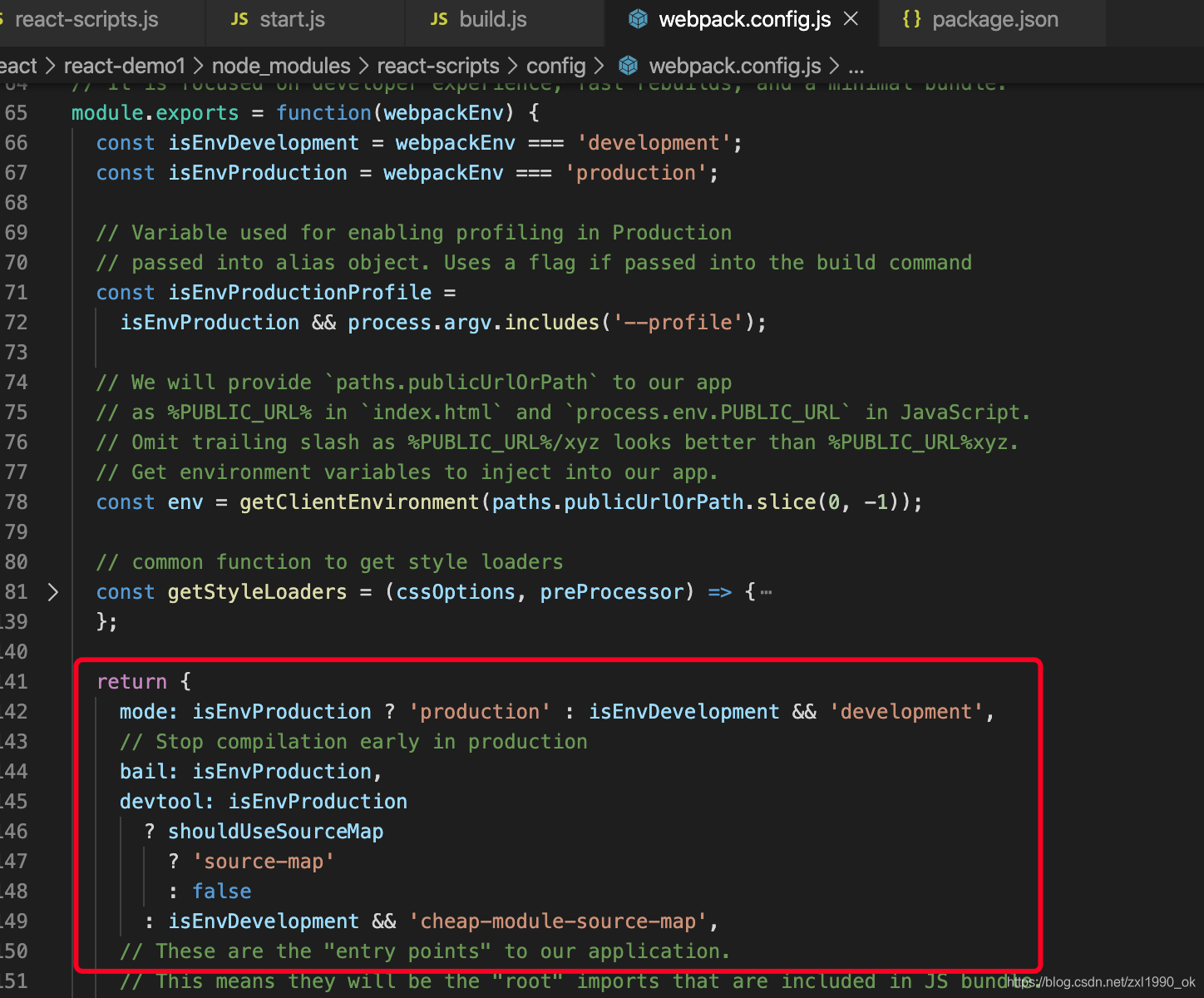Viewport: 1204px width, 998px height.
Task: Expand the folded getStyleLoaders body via the ellipsis
Action: [x=765, y=591]
